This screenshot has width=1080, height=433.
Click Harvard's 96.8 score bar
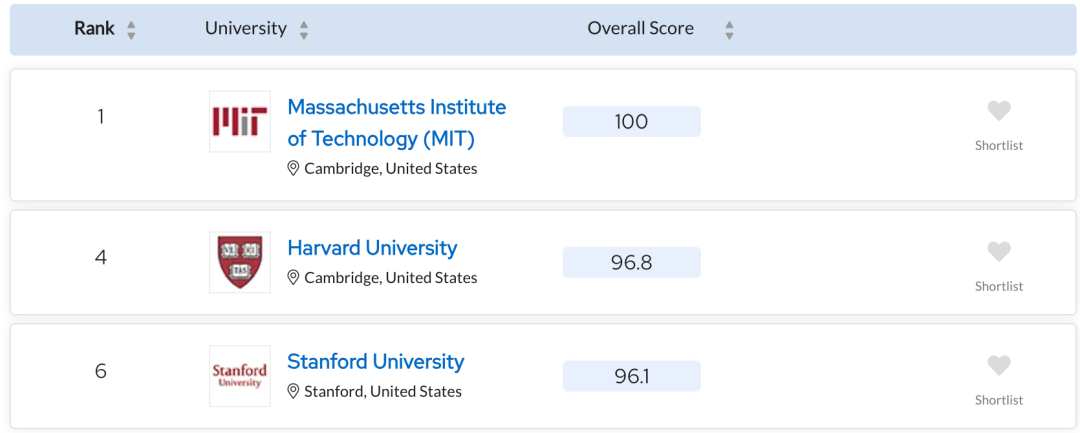(632, 262)
